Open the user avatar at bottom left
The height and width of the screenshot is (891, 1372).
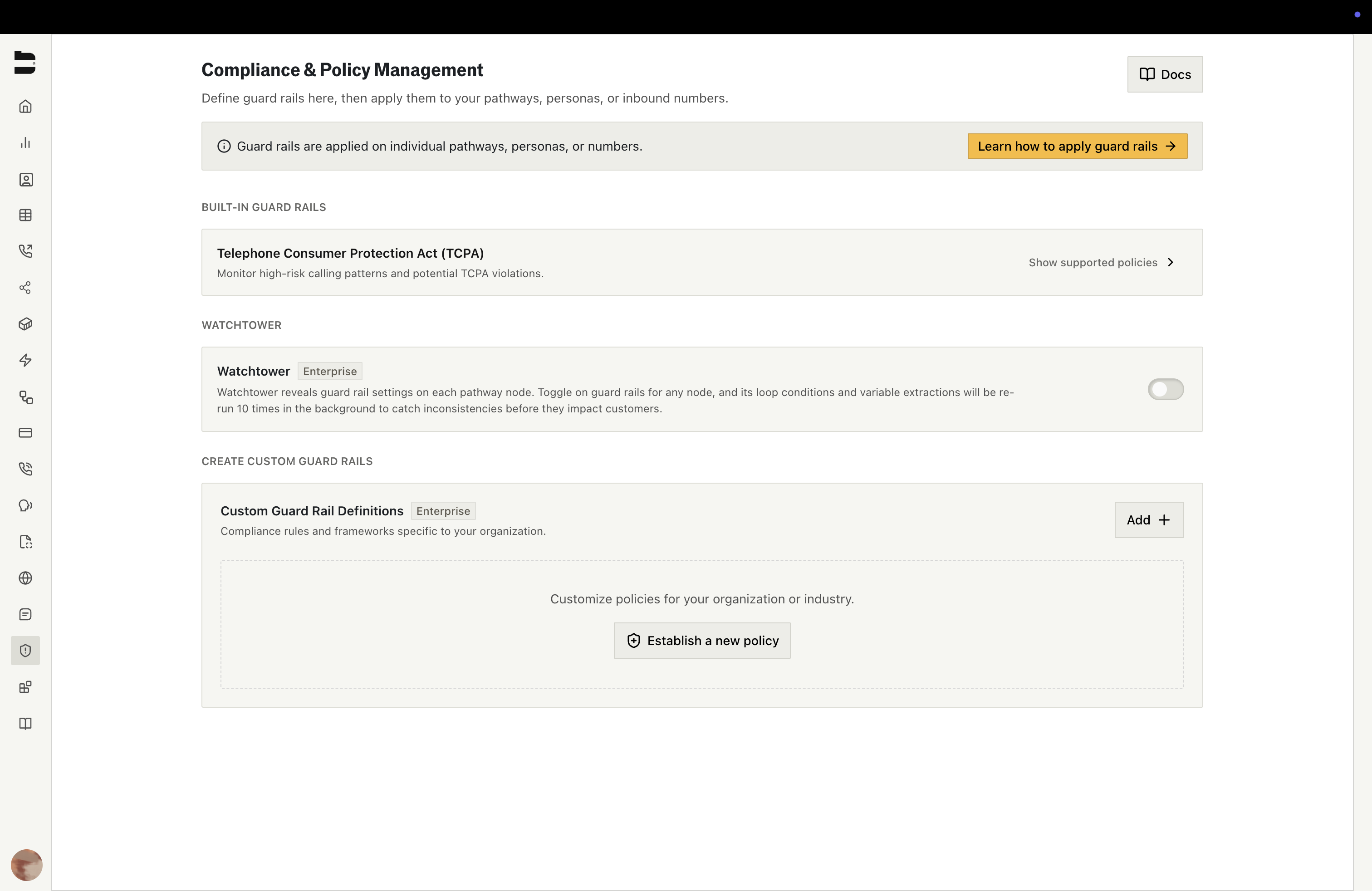click(x=26, y=865)
